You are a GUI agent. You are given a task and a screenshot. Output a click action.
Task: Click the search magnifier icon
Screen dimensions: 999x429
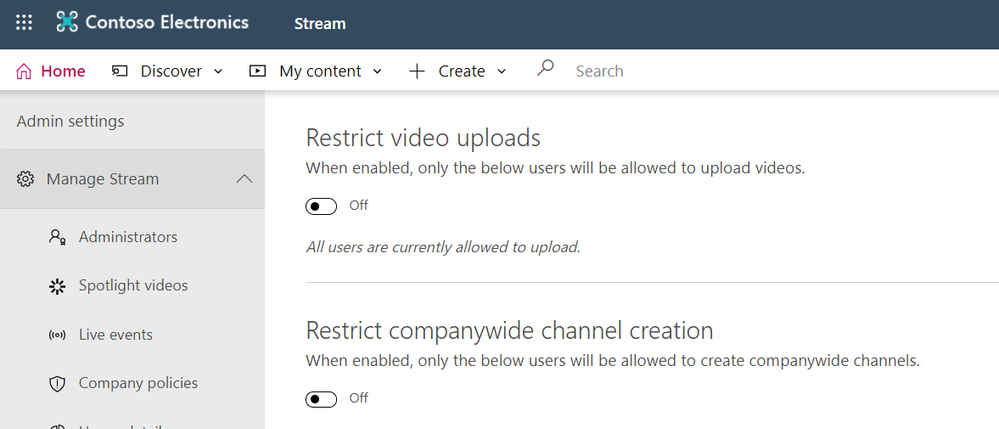coord(545,68)
